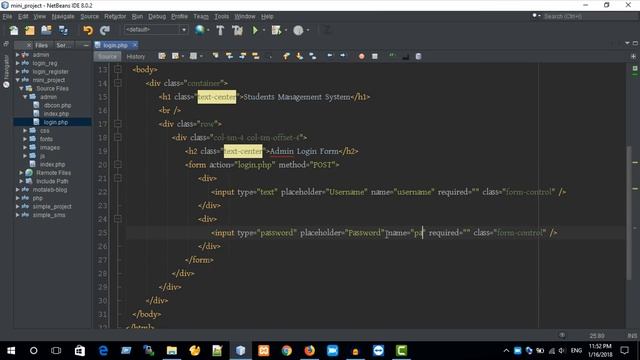The width and height of the screenshot is (640, 360).
Task: Click the Comment editor toolbar icon
Action: [x=392, y=56]
